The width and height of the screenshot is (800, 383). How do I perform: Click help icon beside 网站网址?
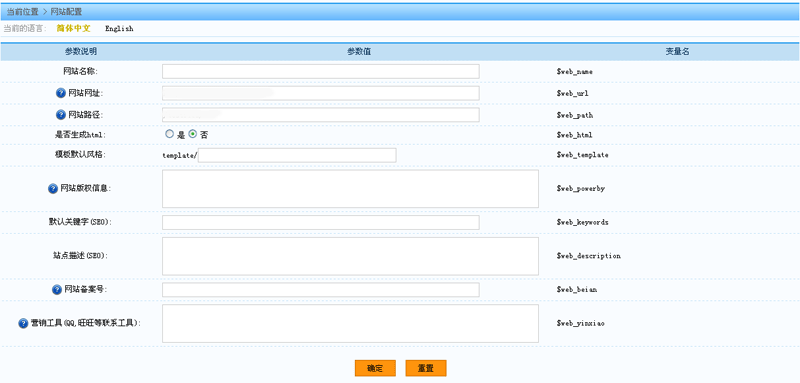[61, 93]
